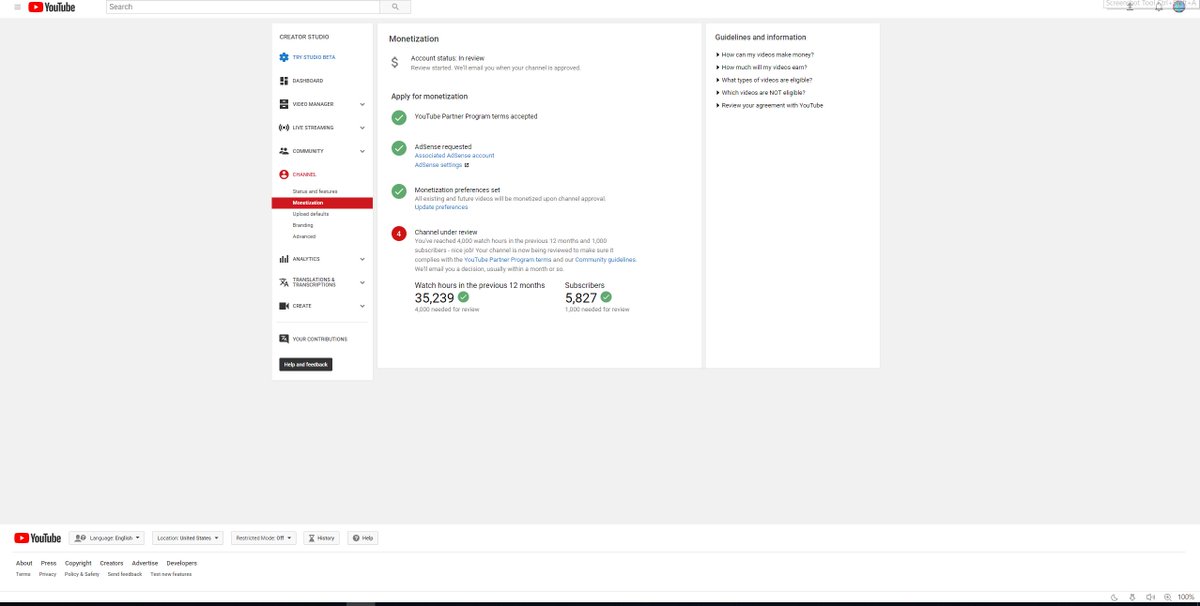Open the Location: United States dropdown
The height and width of the screenshot is (606, 1200).
188,538
